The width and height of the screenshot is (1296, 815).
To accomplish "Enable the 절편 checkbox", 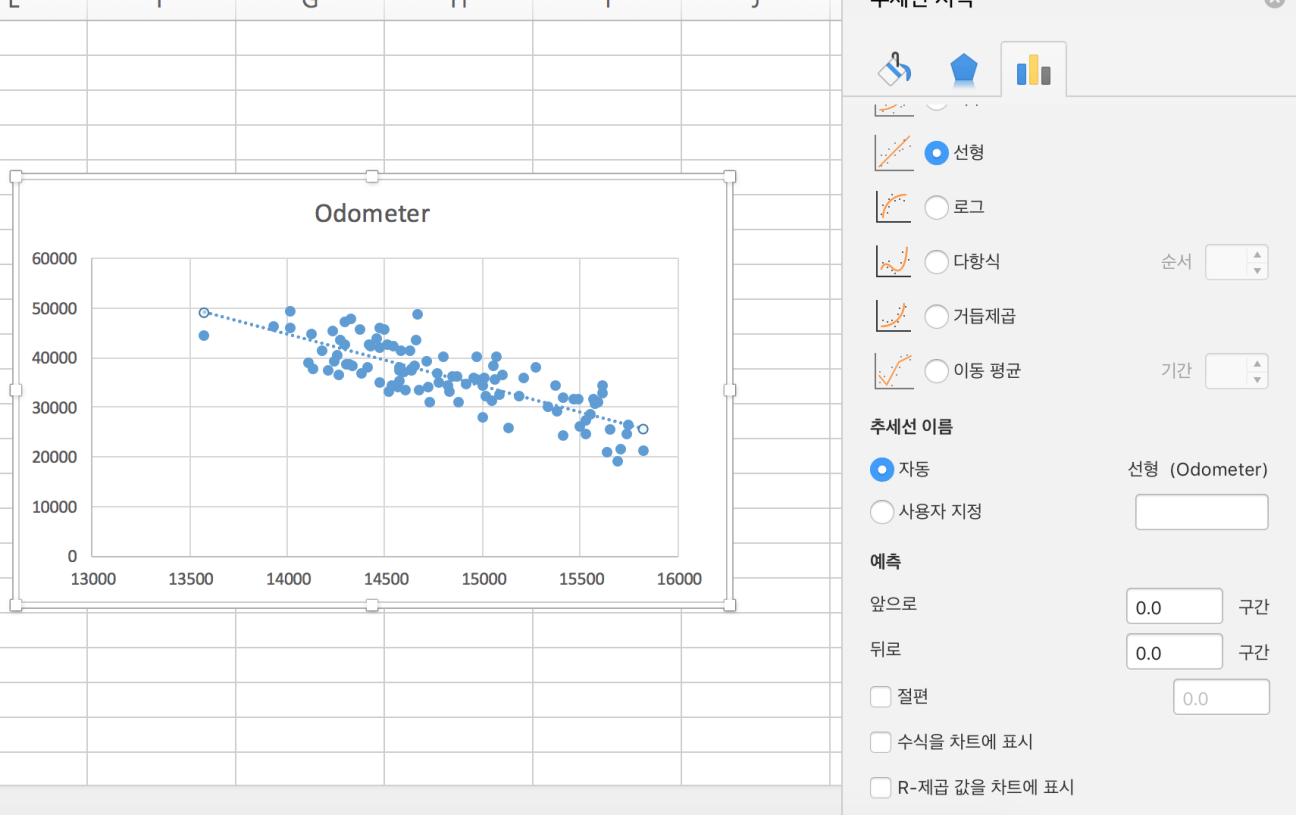I will 881,697.
